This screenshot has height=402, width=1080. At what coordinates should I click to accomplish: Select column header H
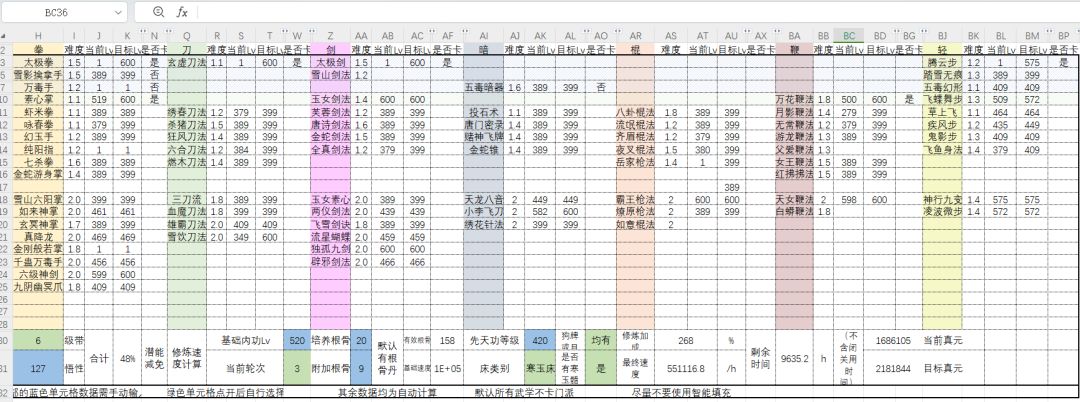point(38,36)
